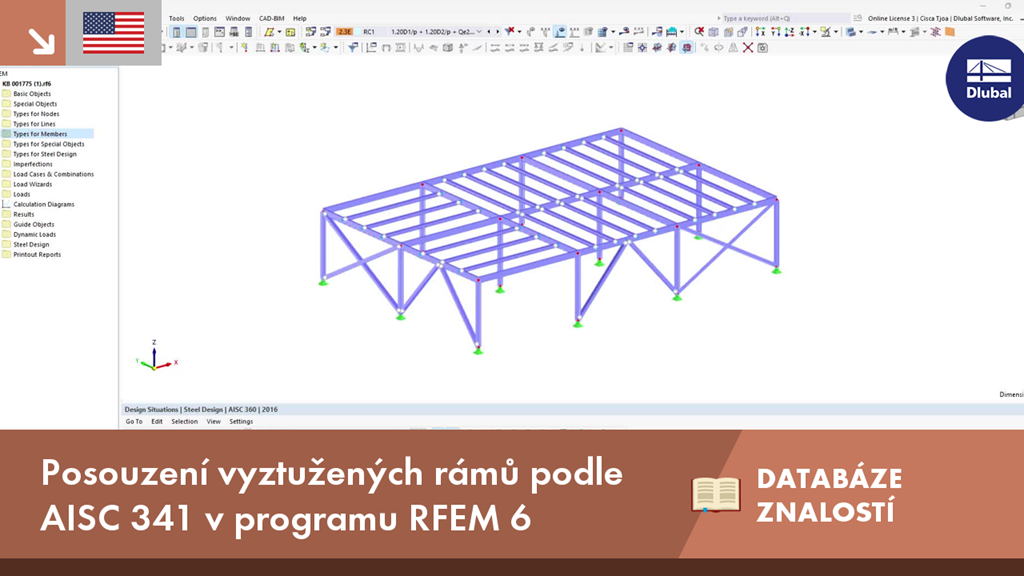Click the orange 2.3E design situation badge
This screenshot has width=1024, height=576.
pyautogui.click(x=345, y=31)
